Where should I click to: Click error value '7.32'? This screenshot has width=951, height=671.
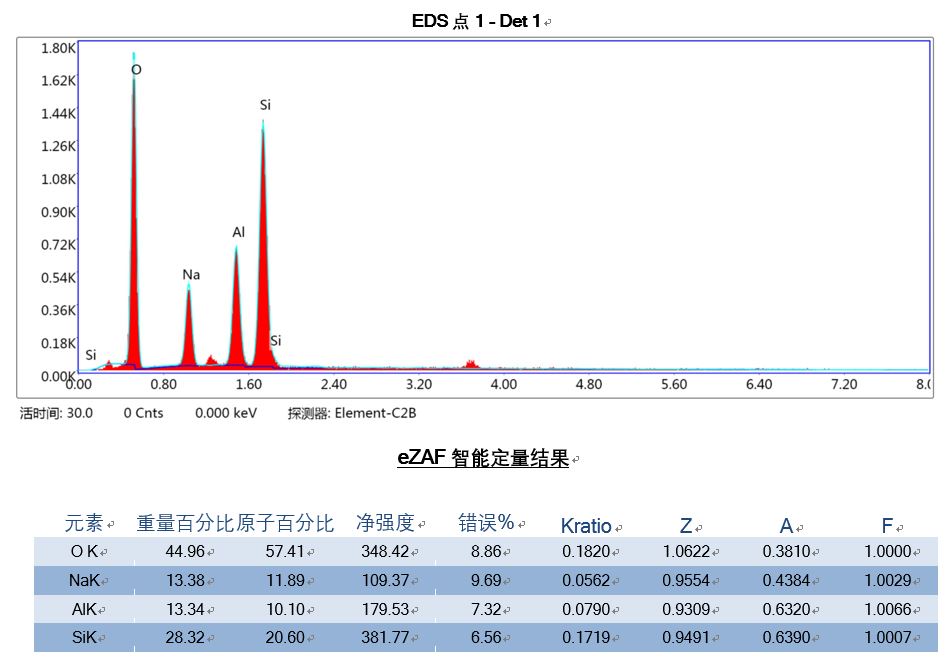point(486,609)
